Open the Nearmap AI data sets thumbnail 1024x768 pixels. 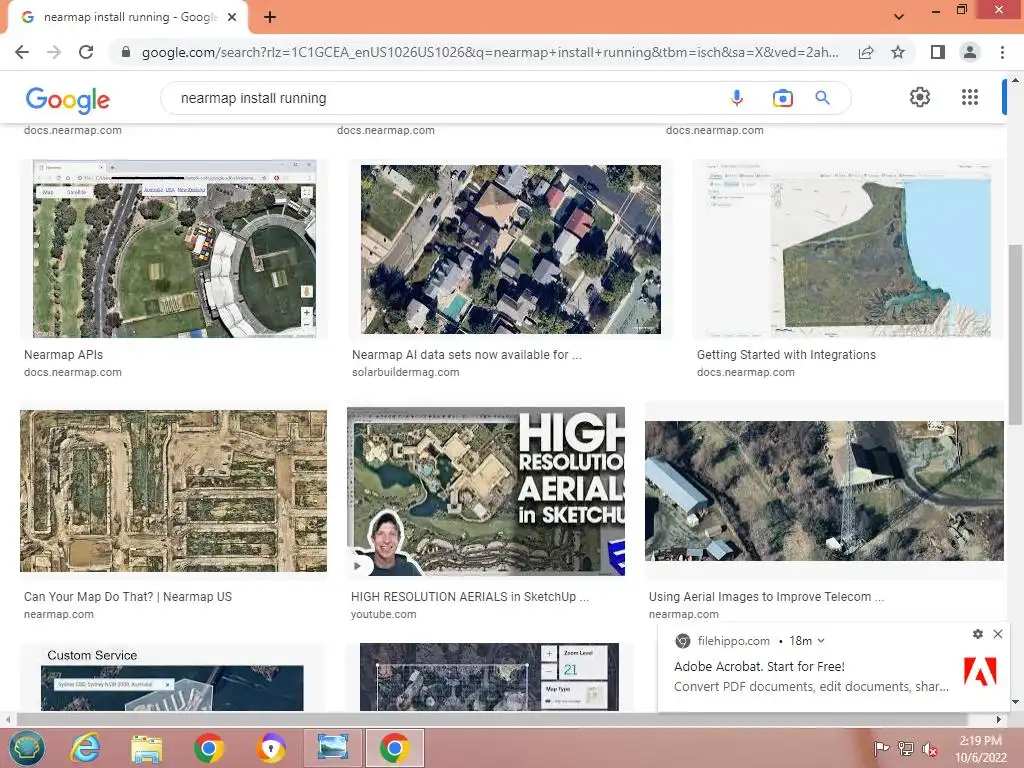point(511,249)
